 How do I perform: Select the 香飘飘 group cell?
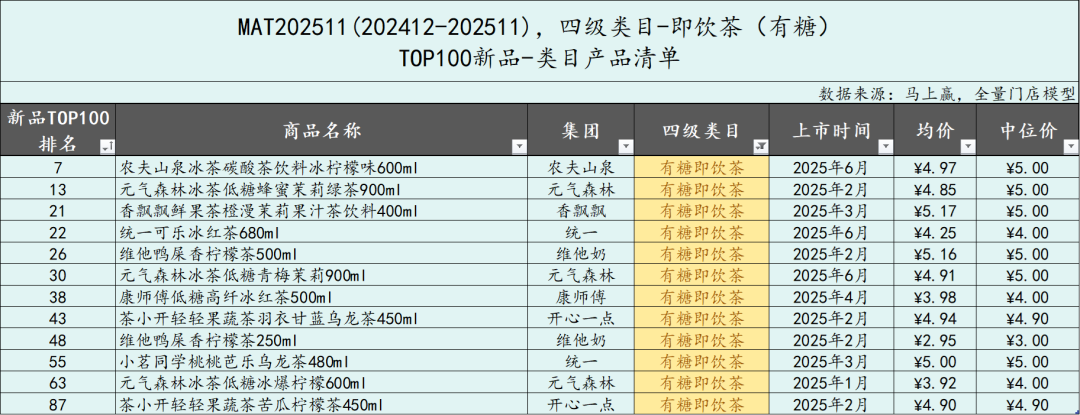(580, 211)
